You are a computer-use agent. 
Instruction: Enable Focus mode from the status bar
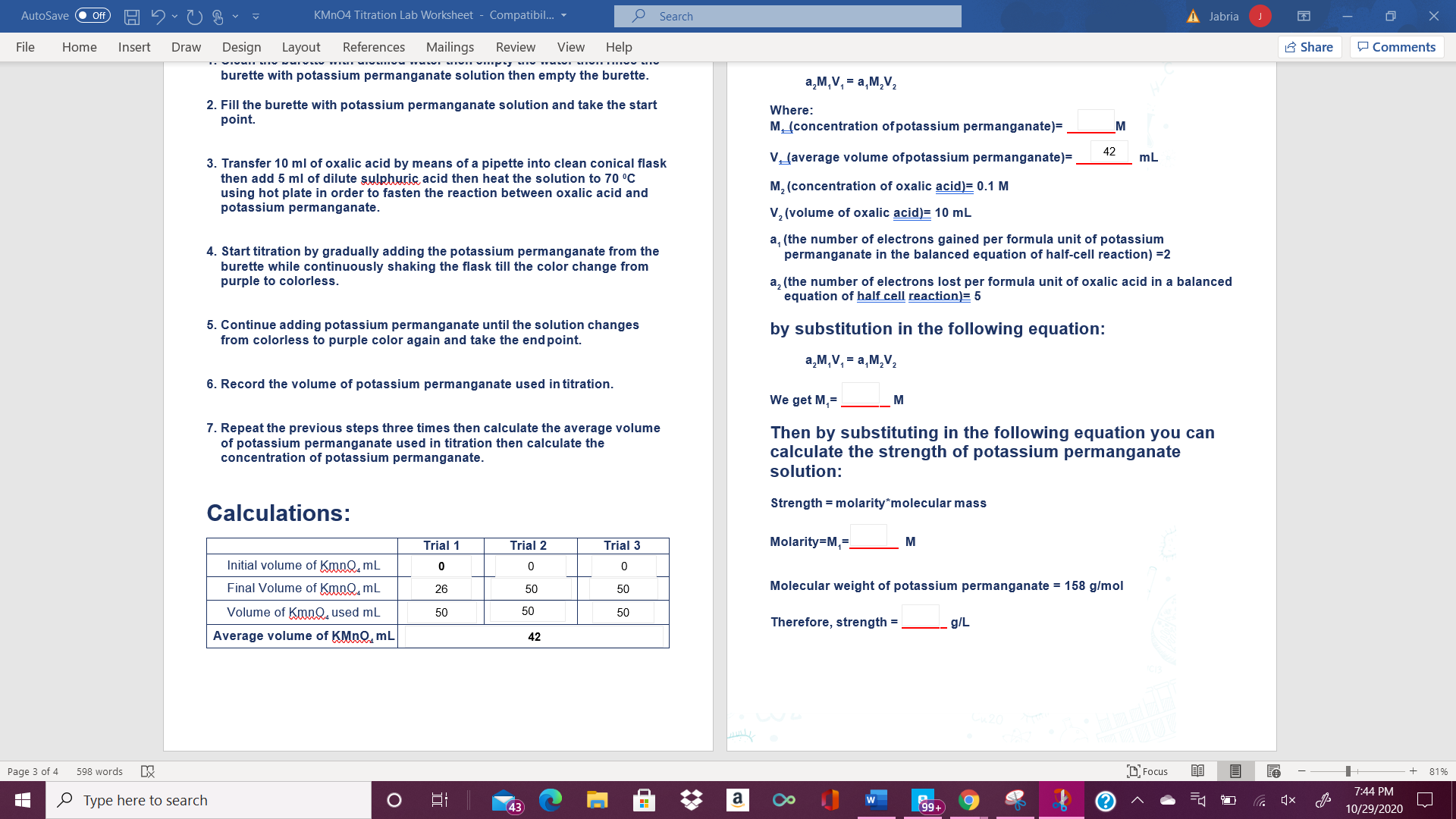point(1147,771)
